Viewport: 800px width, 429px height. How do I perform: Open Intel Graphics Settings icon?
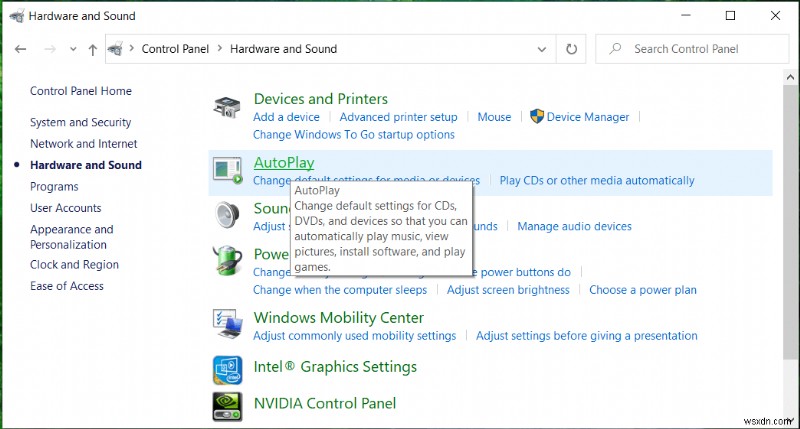coord(228,369)
